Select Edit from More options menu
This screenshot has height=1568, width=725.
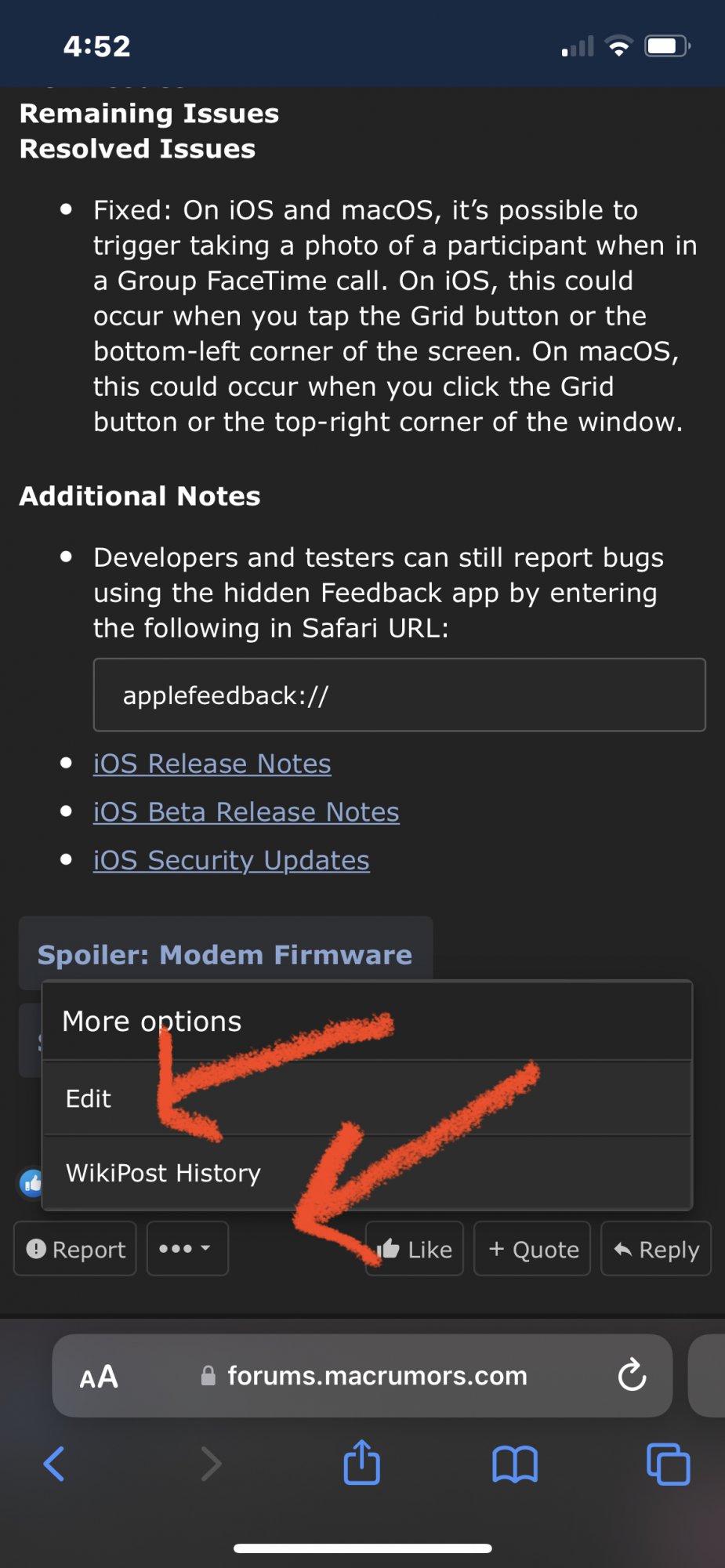tap(89, 1098)
